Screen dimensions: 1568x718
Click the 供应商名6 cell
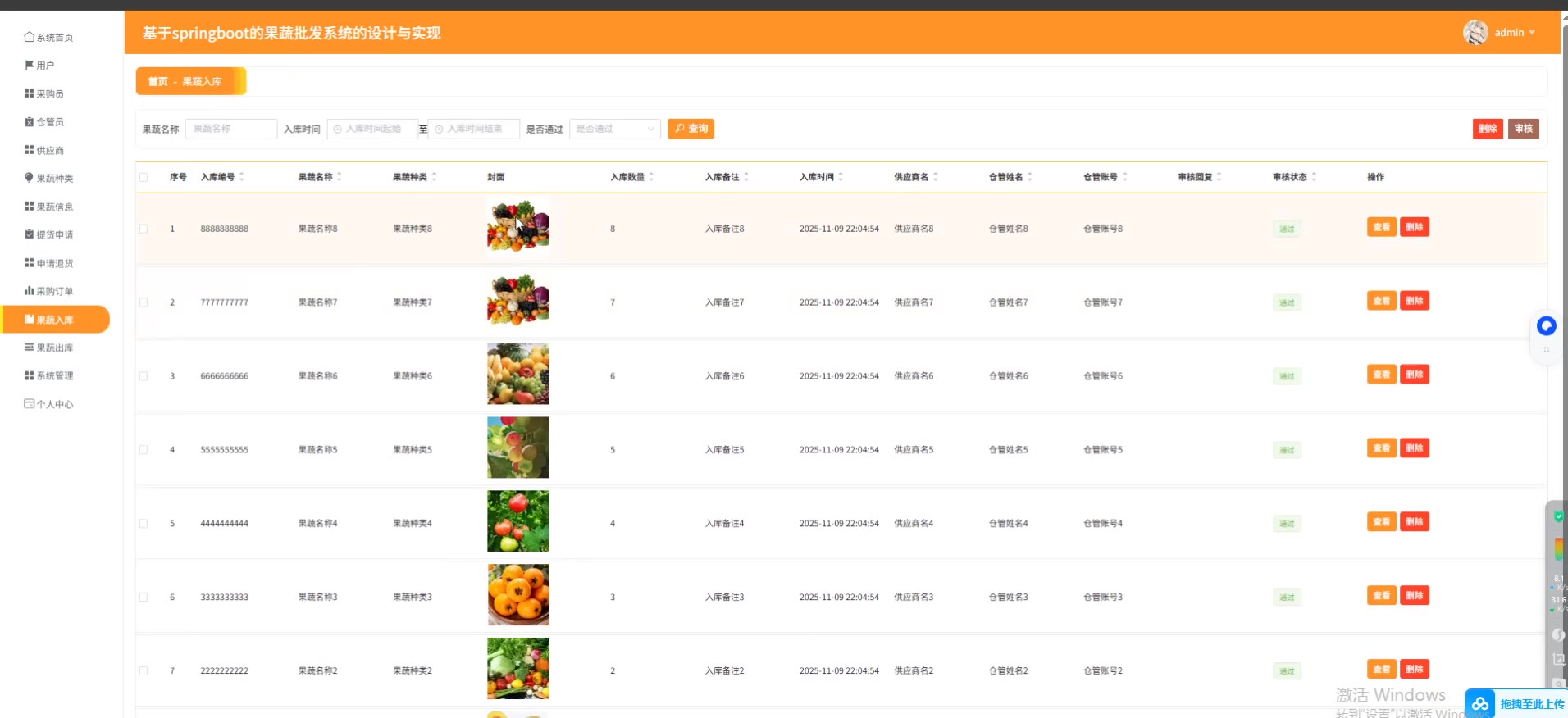(x=914, y=376)
